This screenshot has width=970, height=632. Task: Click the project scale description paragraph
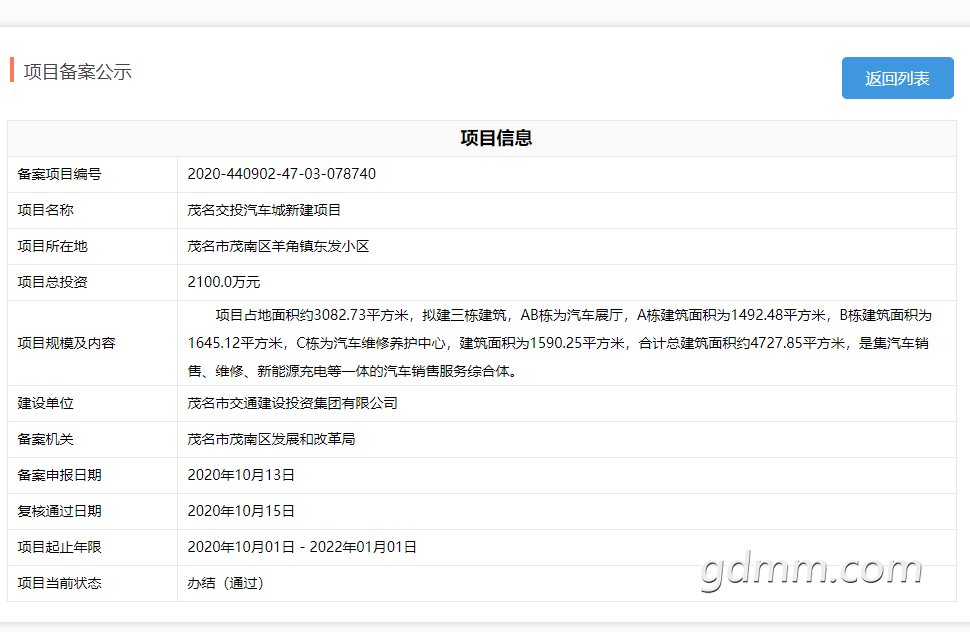[560, 343]
